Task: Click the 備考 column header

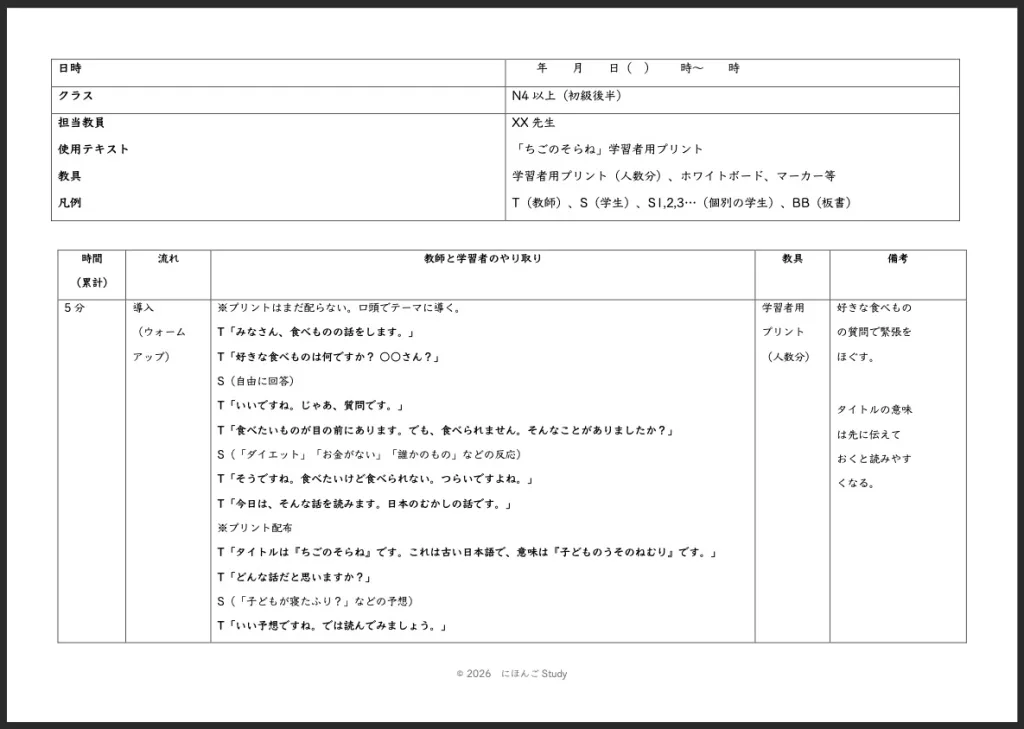Action: click(x=897, y=259)
